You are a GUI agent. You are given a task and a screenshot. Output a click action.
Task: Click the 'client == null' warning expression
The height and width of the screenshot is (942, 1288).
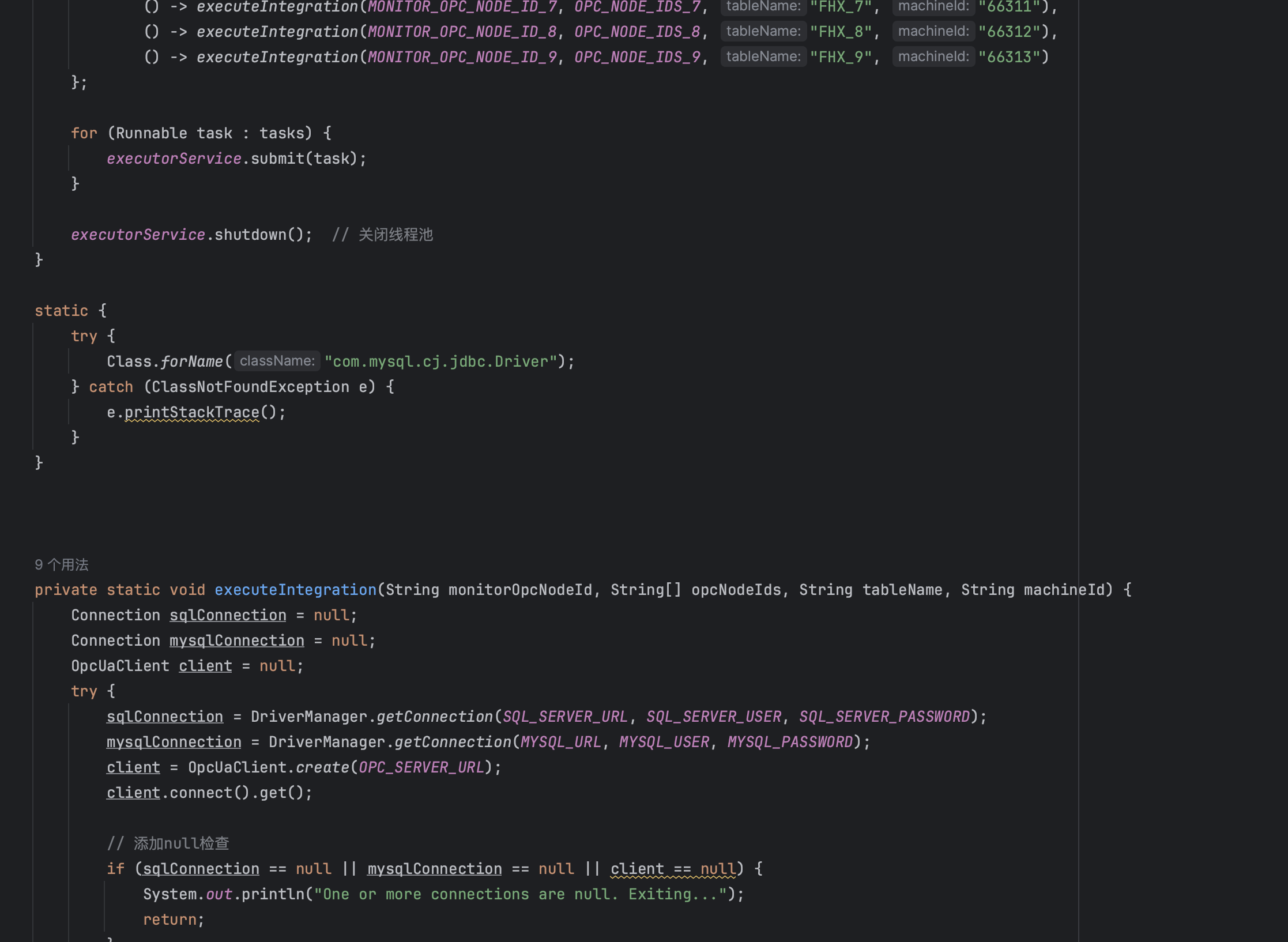tap(673, 869)
